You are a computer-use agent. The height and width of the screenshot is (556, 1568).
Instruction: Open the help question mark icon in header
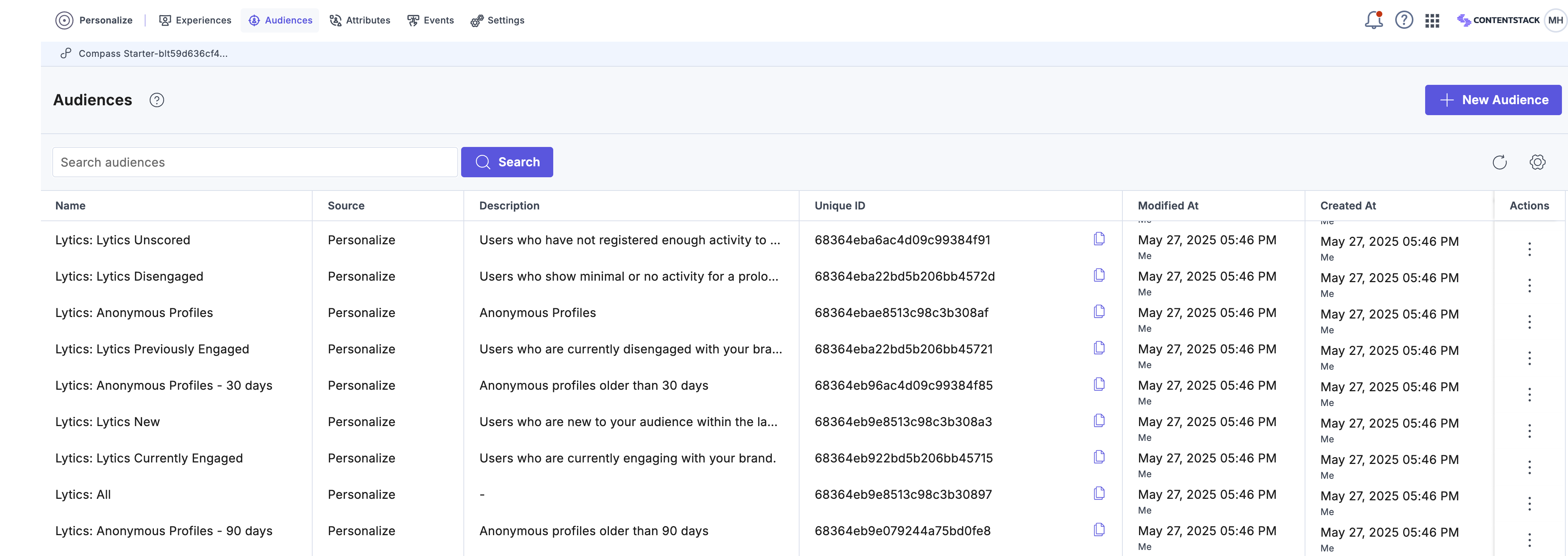click(x=1404, y=20)
